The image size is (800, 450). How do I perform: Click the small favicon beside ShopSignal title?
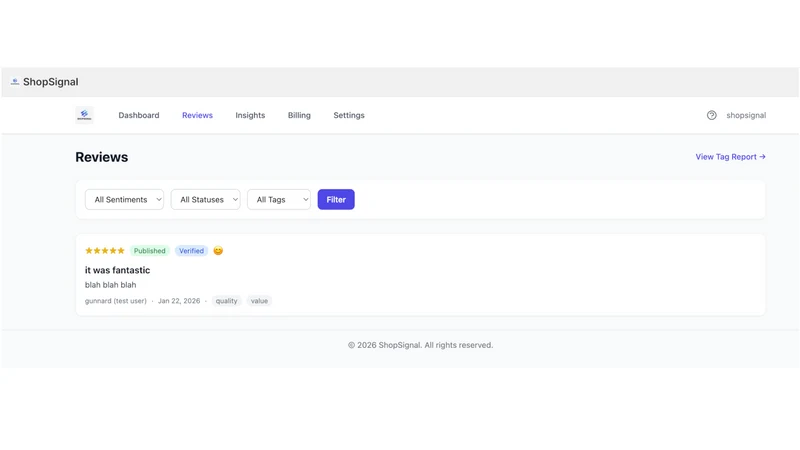(15, 82)
